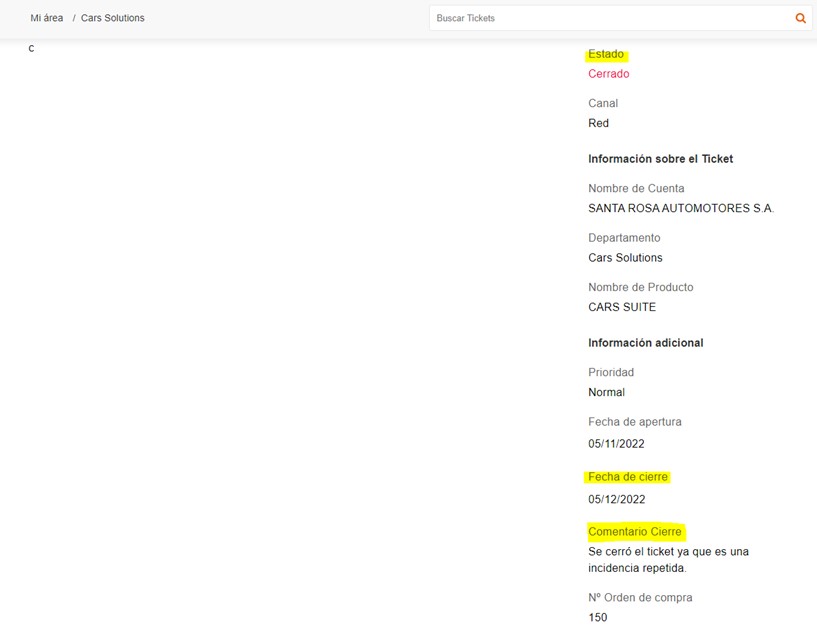Click the orange search magnifier icon

(x=800, y=18)
